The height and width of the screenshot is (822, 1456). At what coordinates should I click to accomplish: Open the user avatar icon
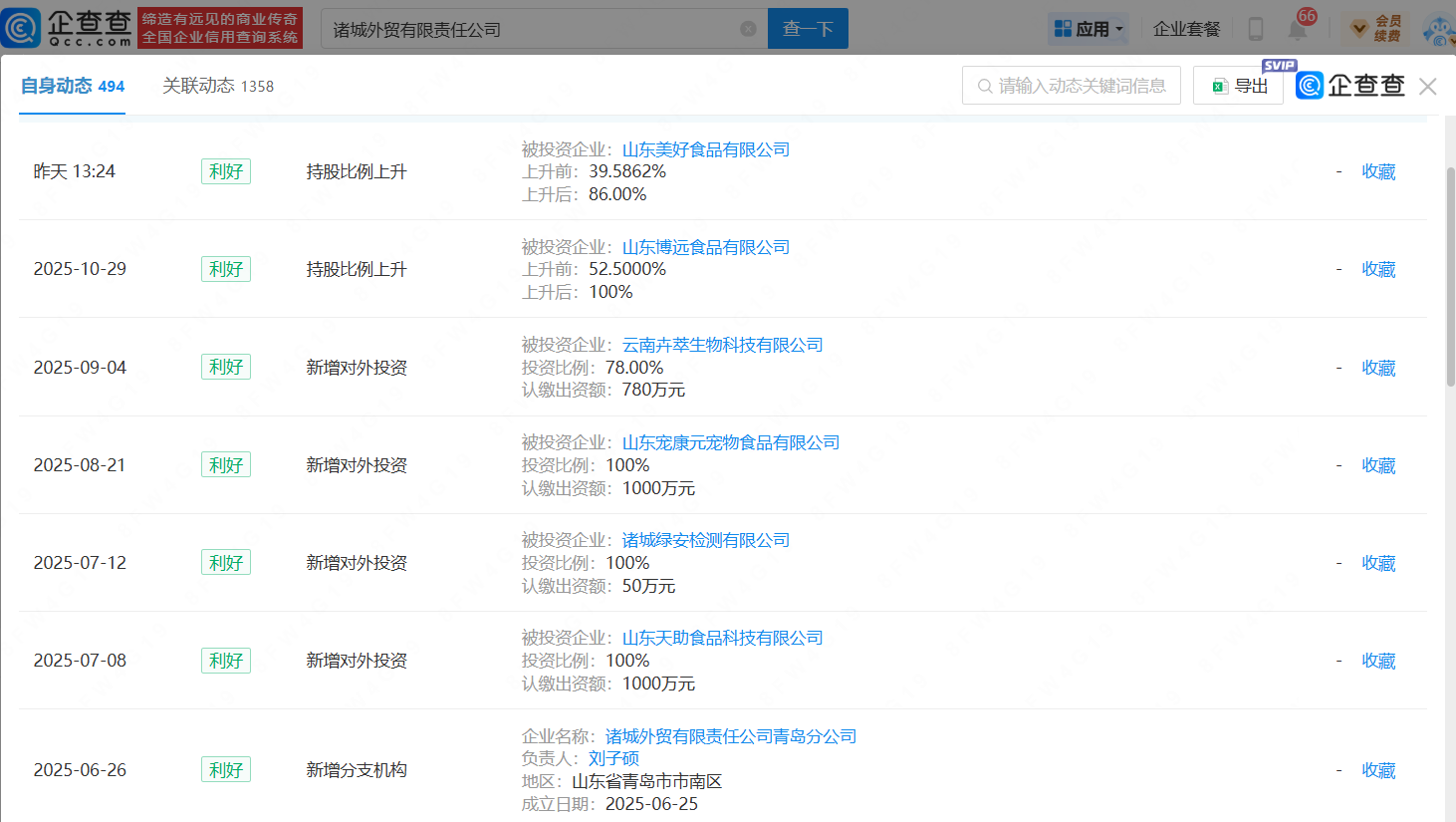tap(1439, 30)
